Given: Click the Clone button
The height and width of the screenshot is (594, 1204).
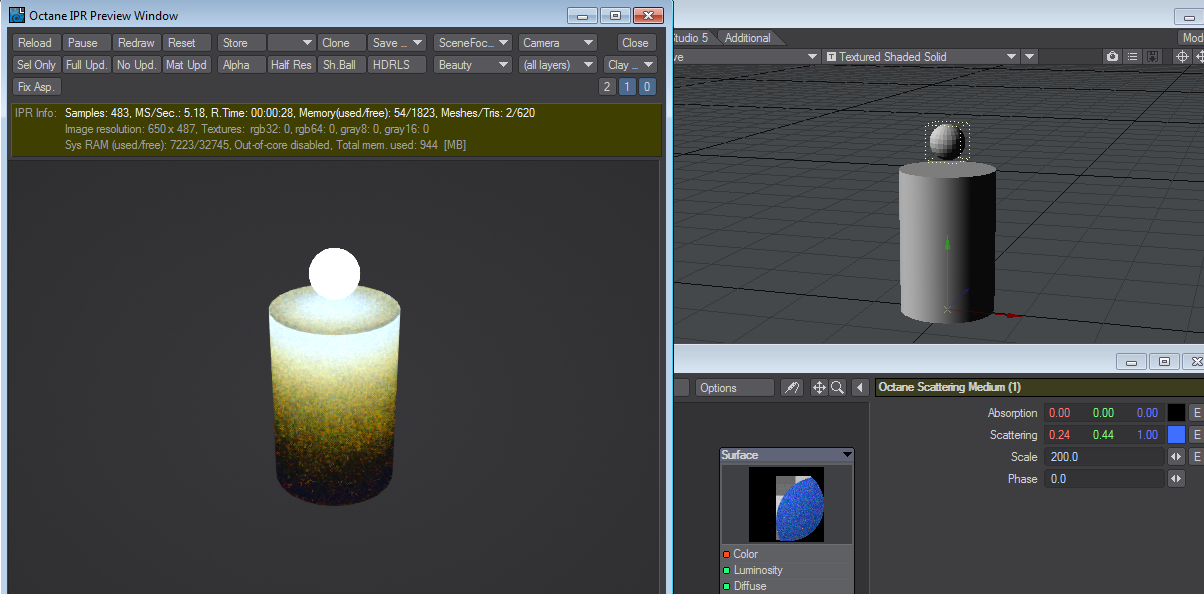Looking at the screenshot, I should tap(341, 43).
